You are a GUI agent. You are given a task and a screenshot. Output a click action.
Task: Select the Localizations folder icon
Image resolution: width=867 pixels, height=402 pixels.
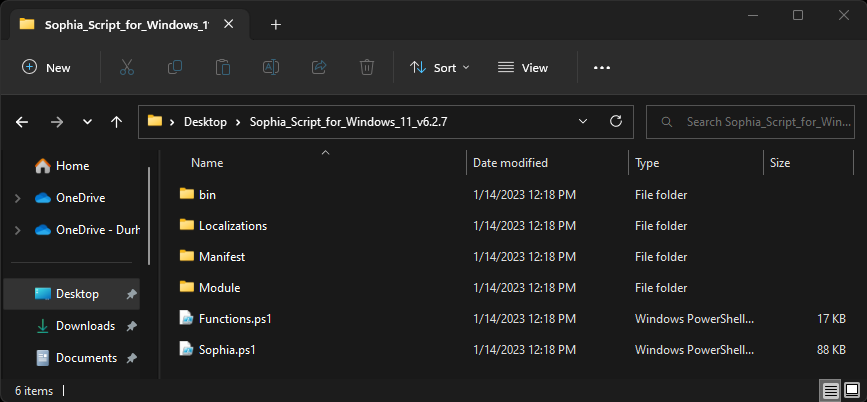tap(187, 225)
